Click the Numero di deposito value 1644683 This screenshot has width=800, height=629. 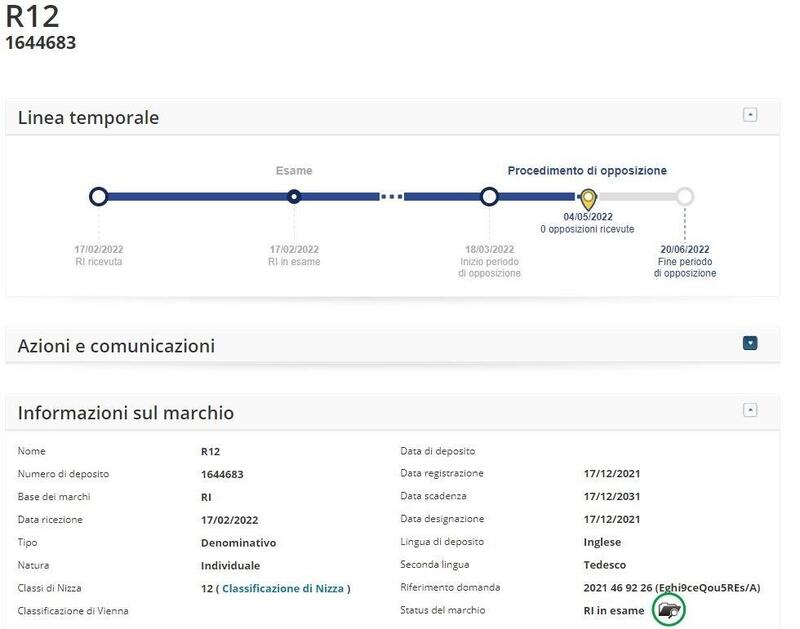coord(222,474)
